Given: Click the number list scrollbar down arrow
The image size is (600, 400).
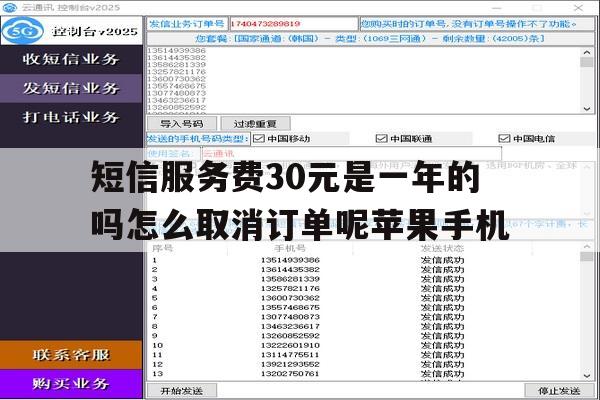Looking at the screenshot, I should click(x=587, y=109).
